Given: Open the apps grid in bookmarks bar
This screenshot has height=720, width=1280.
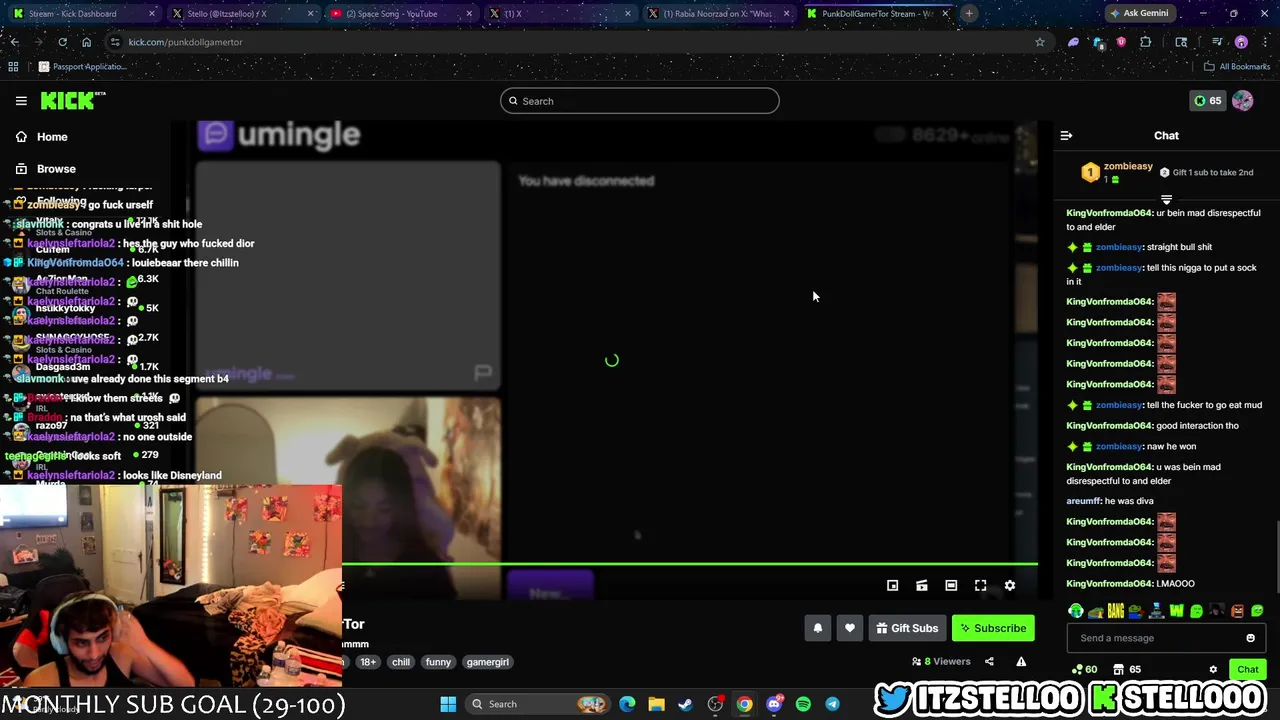Looking at the screenshot, I should (13, 67).
